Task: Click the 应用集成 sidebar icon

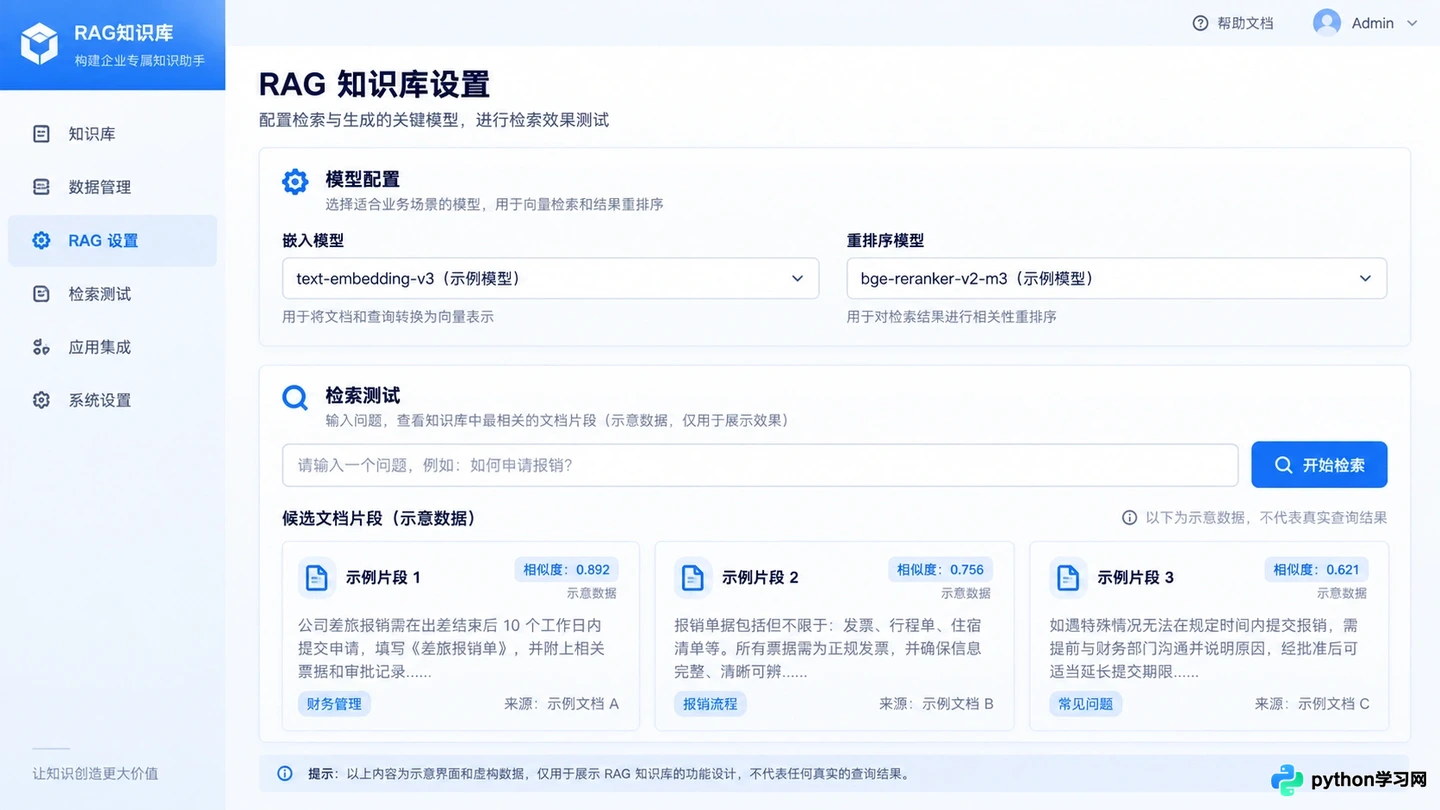Action: tap(41, 347)
